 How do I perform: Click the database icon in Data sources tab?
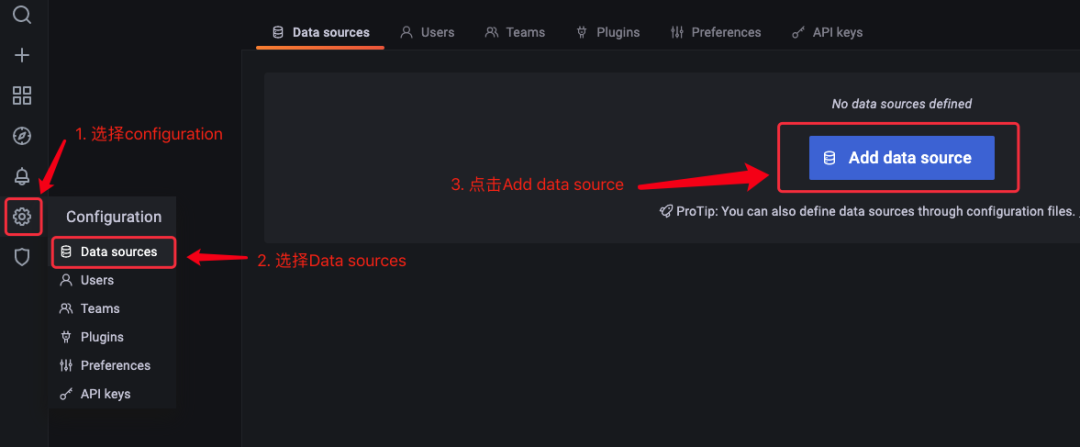tap(277, 32)
